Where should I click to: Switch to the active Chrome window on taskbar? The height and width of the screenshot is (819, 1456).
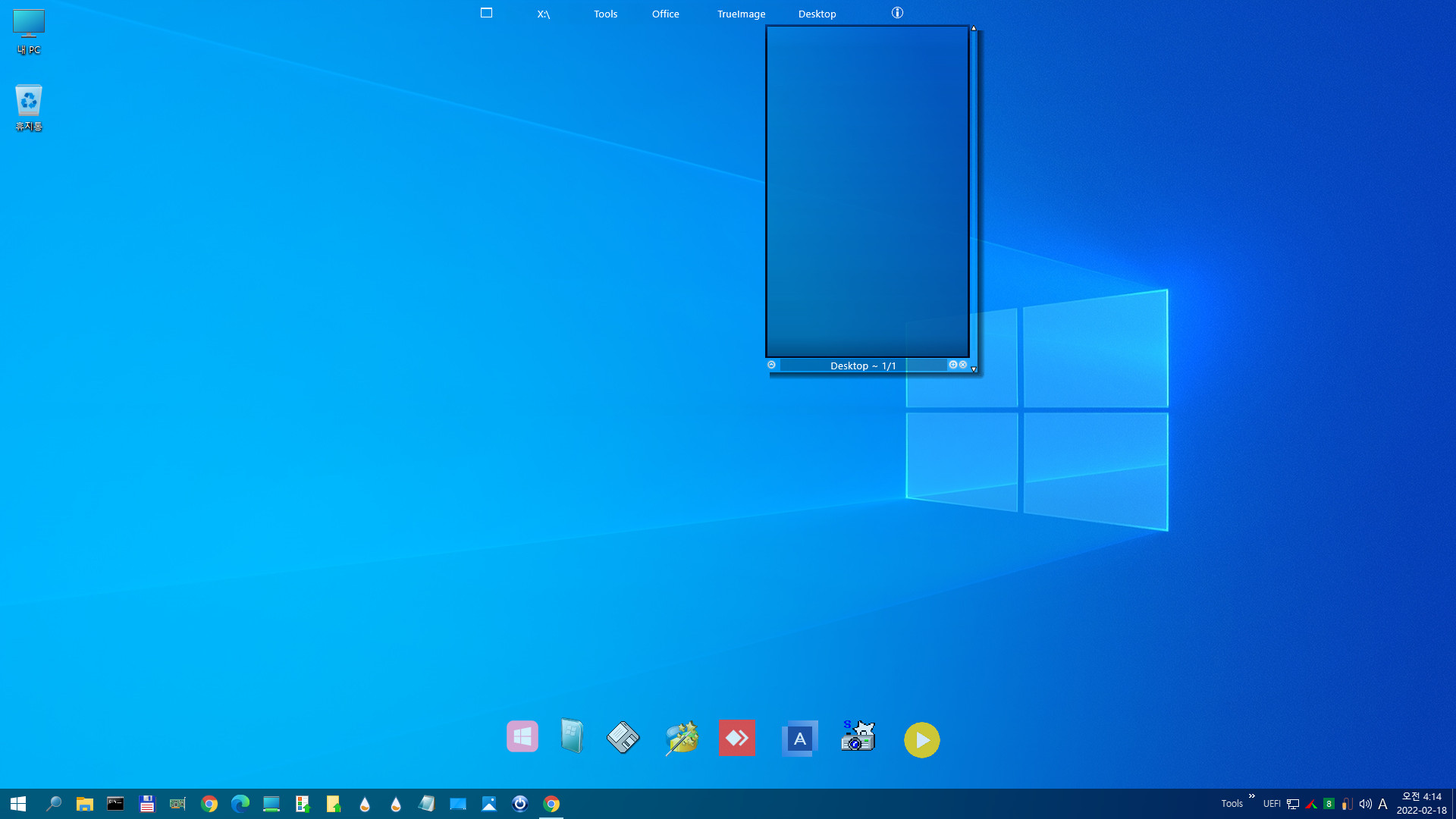(x=551, y=804)
